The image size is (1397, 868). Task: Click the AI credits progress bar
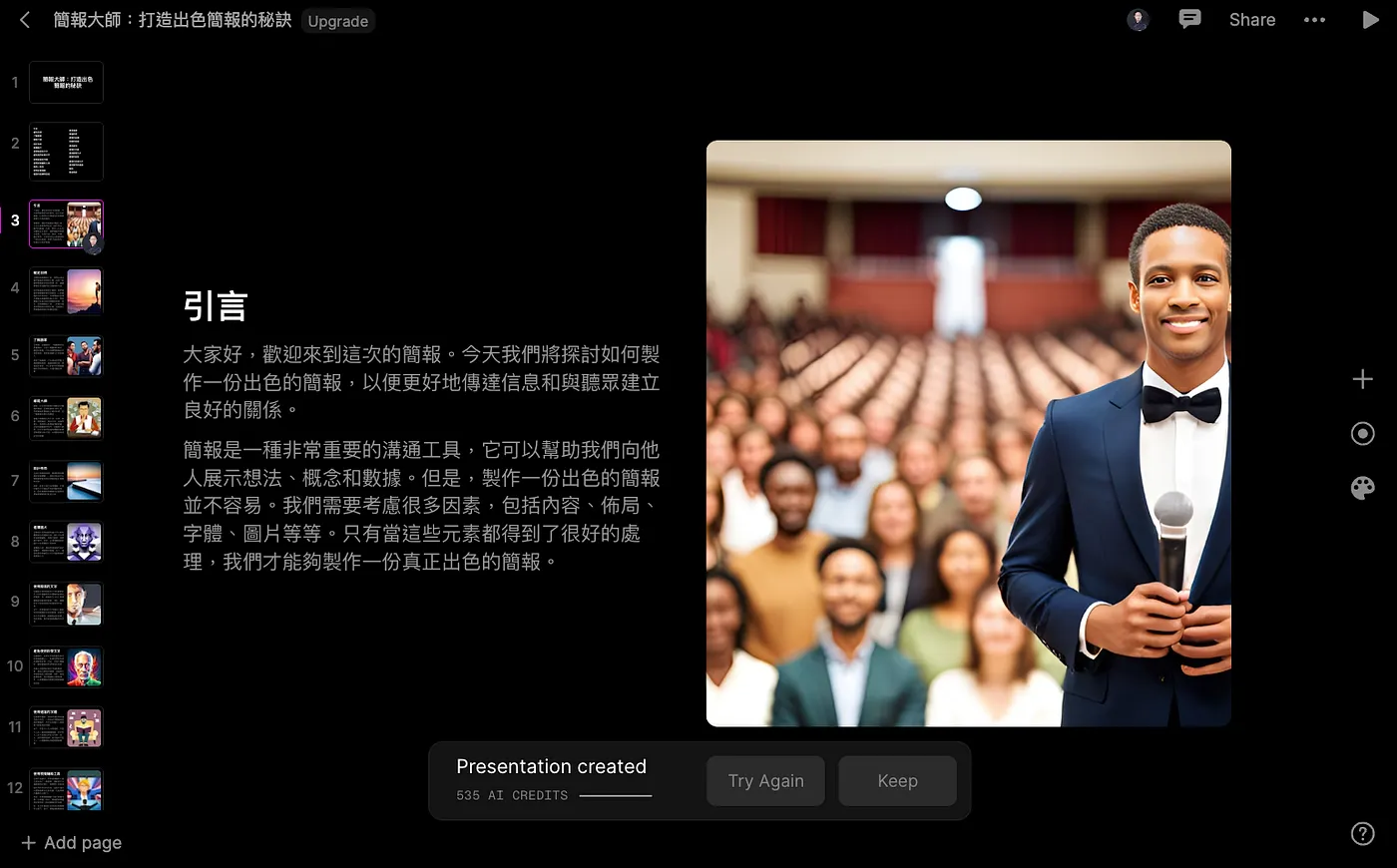615,795
